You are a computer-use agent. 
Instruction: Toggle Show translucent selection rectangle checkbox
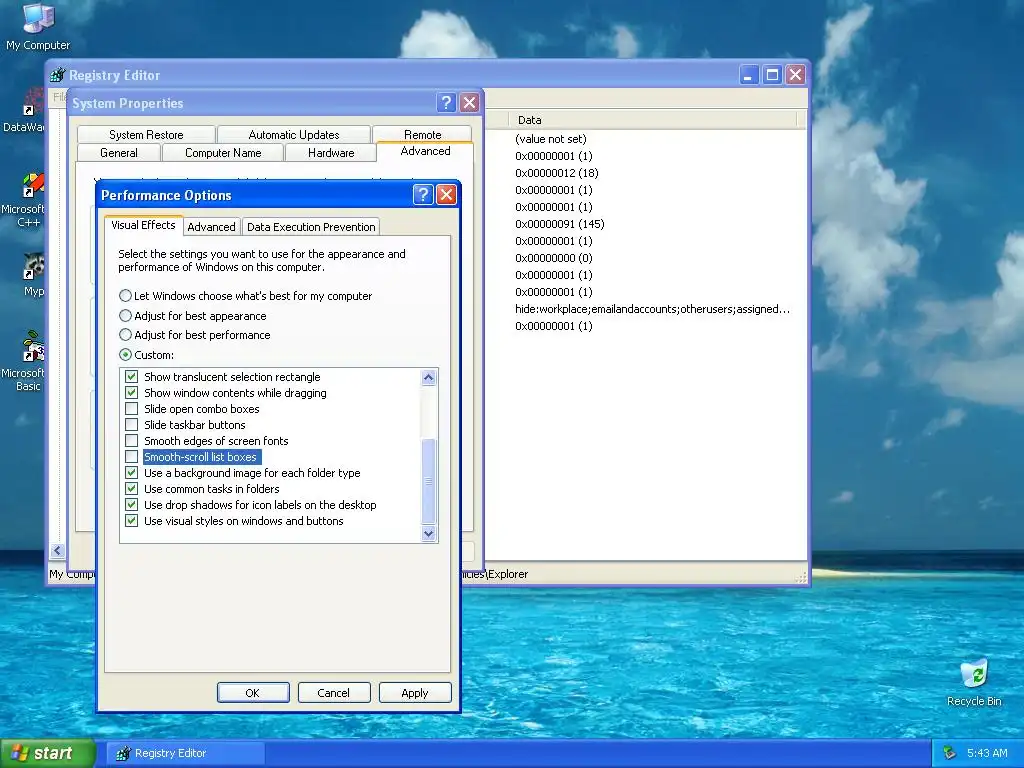coord(131,377)
